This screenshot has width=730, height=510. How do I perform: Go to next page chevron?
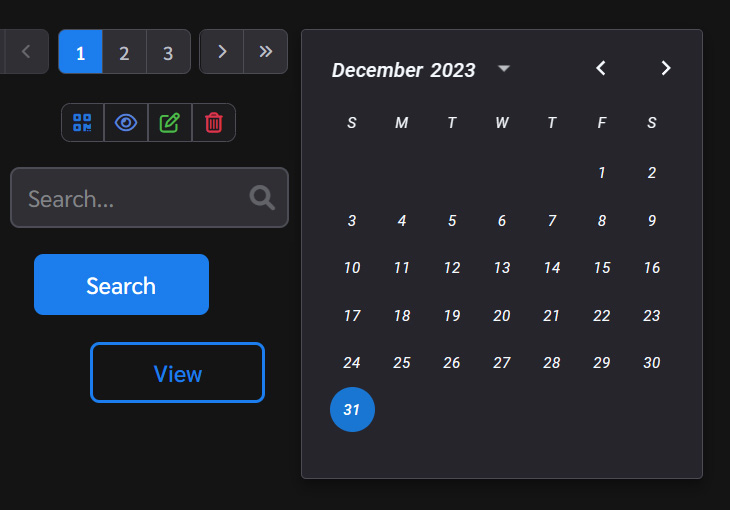click(x=222, y=51)
